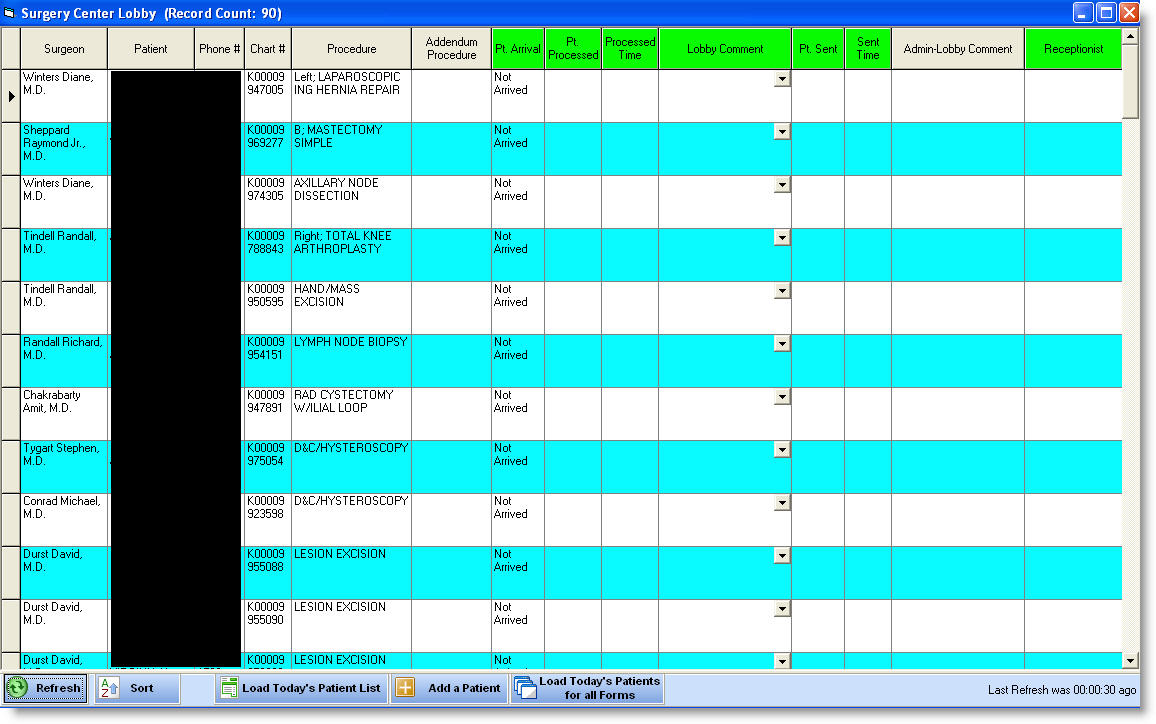
Task: Click the green Refresh icon
Action: point(18,688)
